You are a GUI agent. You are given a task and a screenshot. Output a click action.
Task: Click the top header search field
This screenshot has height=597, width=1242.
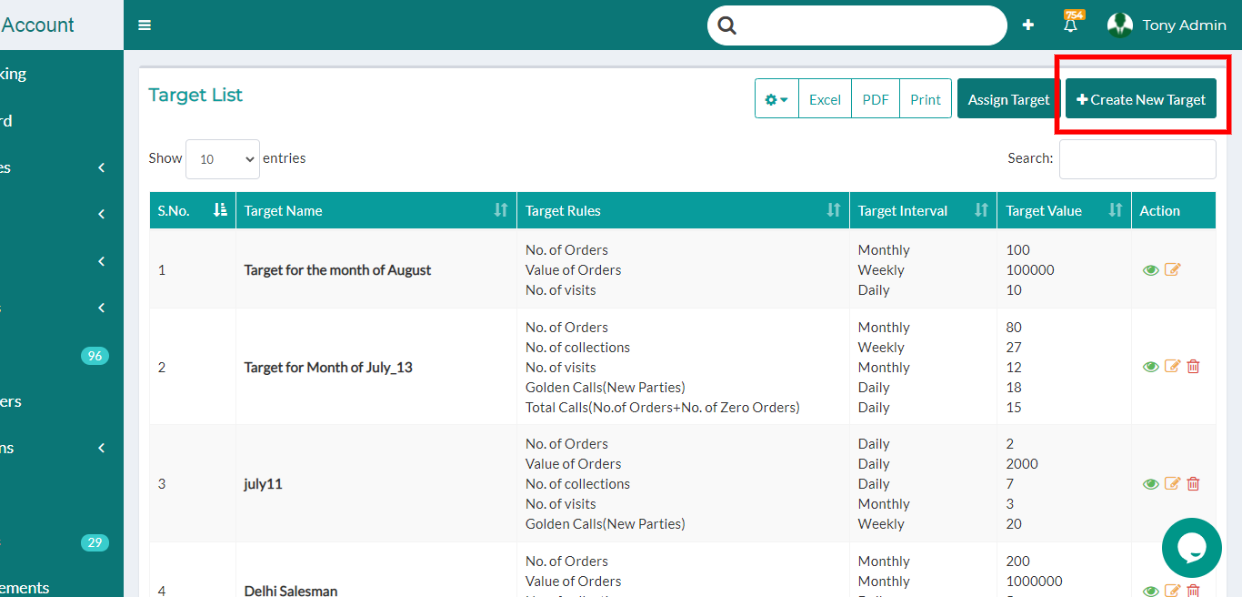[857, 26]
